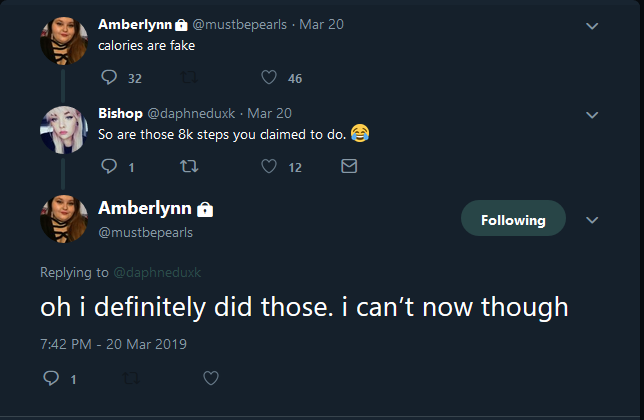Open the @daphneduxk link in "Replying to"
This screenshot has height=420, width=644.
pos(157,272)
